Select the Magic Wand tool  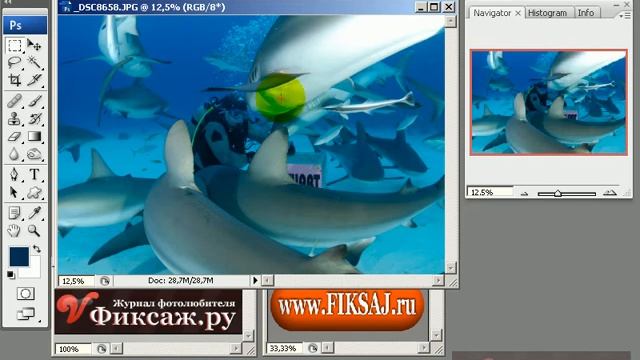[34, 62]
